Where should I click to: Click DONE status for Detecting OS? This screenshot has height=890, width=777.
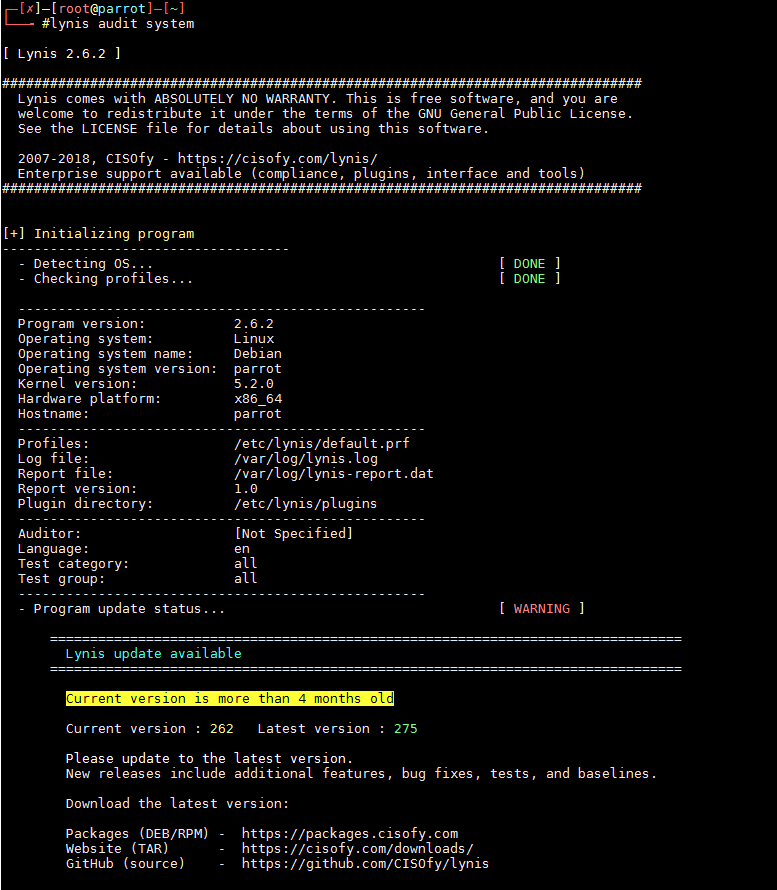click(x=529, y=264)
